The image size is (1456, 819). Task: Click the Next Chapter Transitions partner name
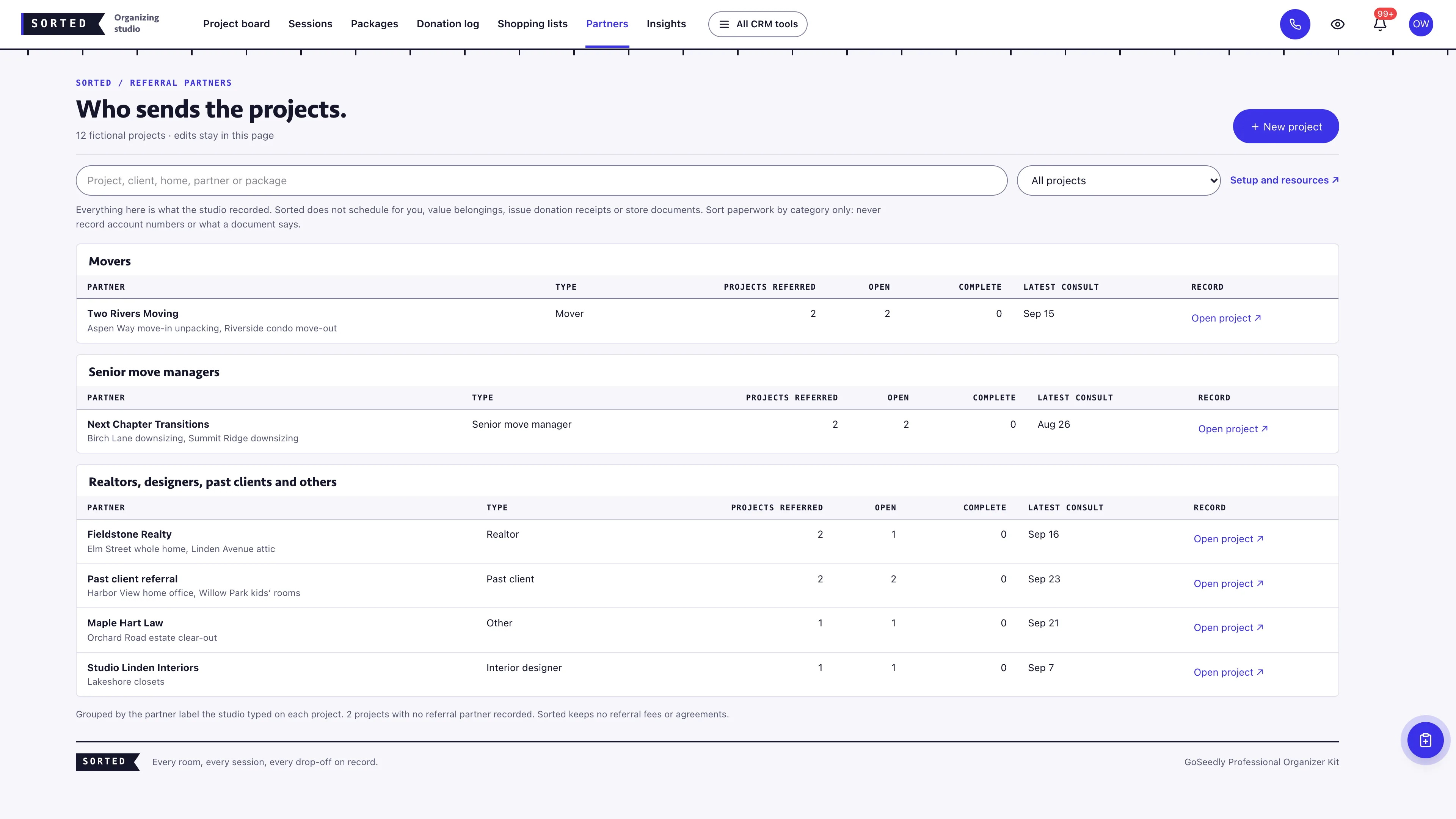(148, 425)
